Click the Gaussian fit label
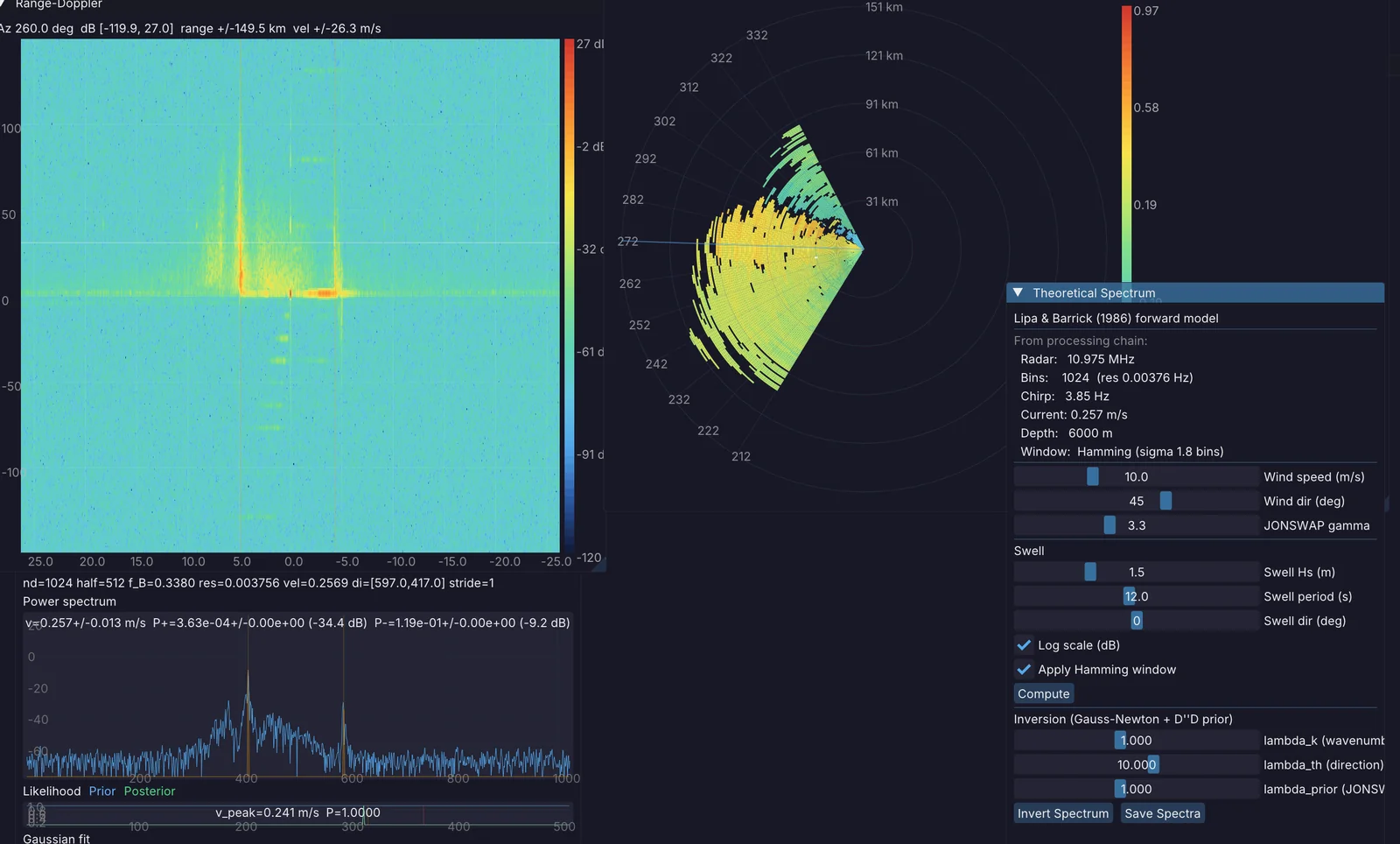1400x844 pixels. tap(56, 839)
